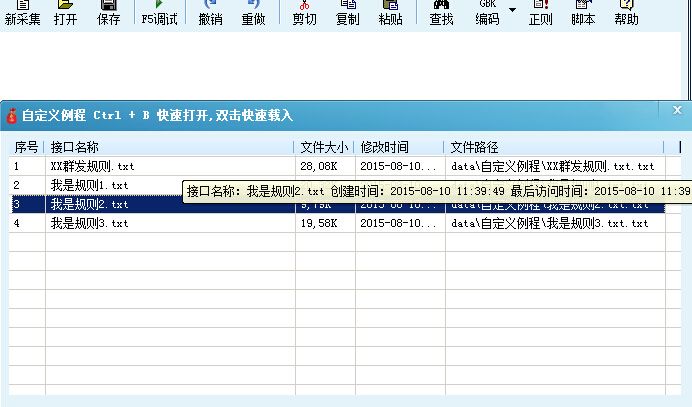Sort by the 修改时间 column header
692x407 pixels.
pyautogui.click(x=399, y=147)
